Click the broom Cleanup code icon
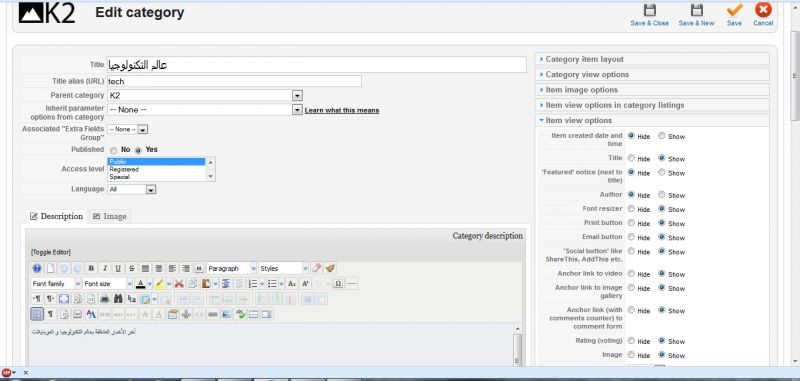800x381 pixels. [x=331, y=268]
